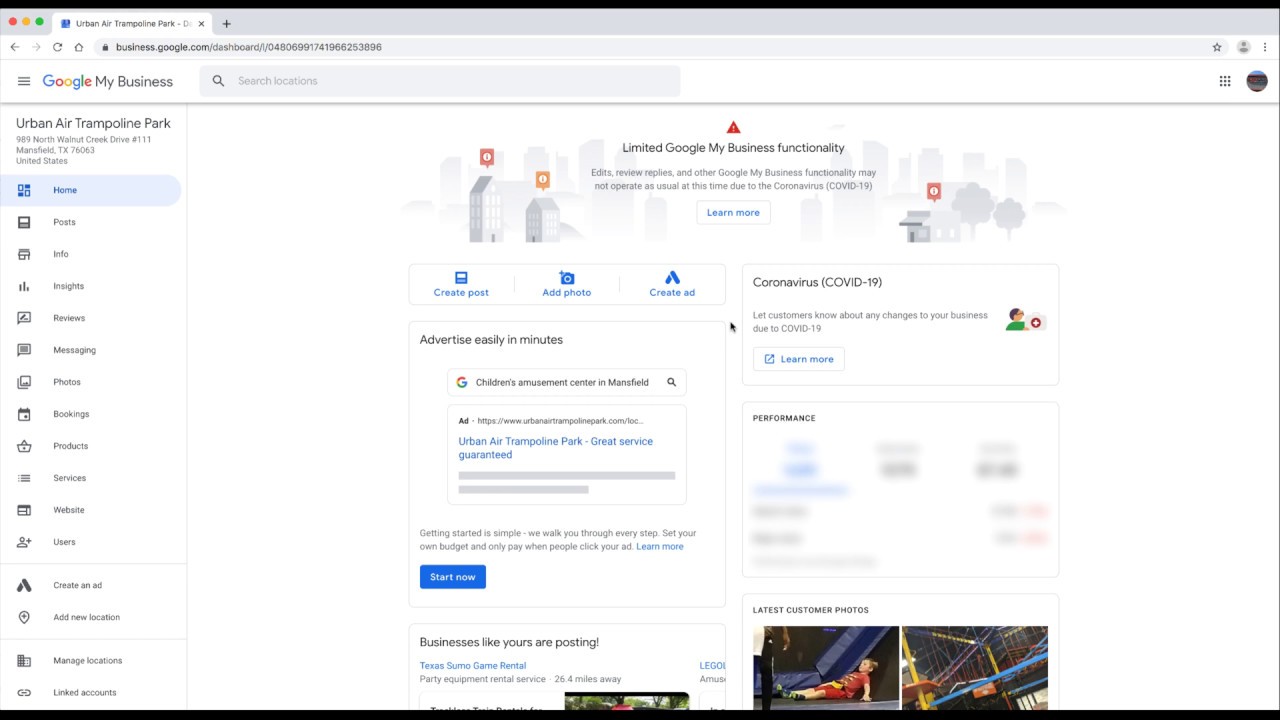The height and width of the screenshot is (720, 1280).
Task: Open the Google apps grid
Action: point(1225,81)
